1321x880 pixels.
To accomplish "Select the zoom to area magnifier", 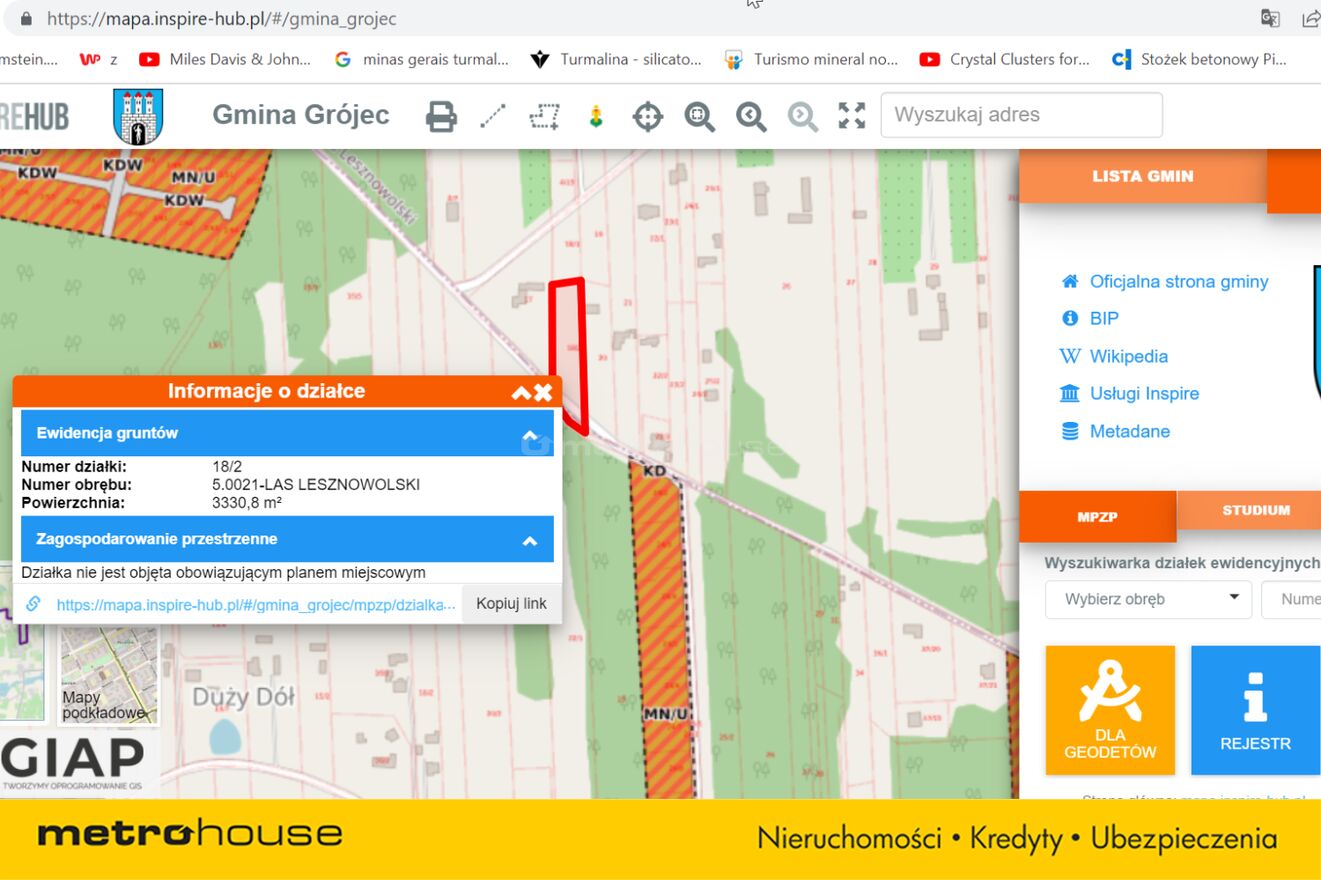I will pos(699,117).
